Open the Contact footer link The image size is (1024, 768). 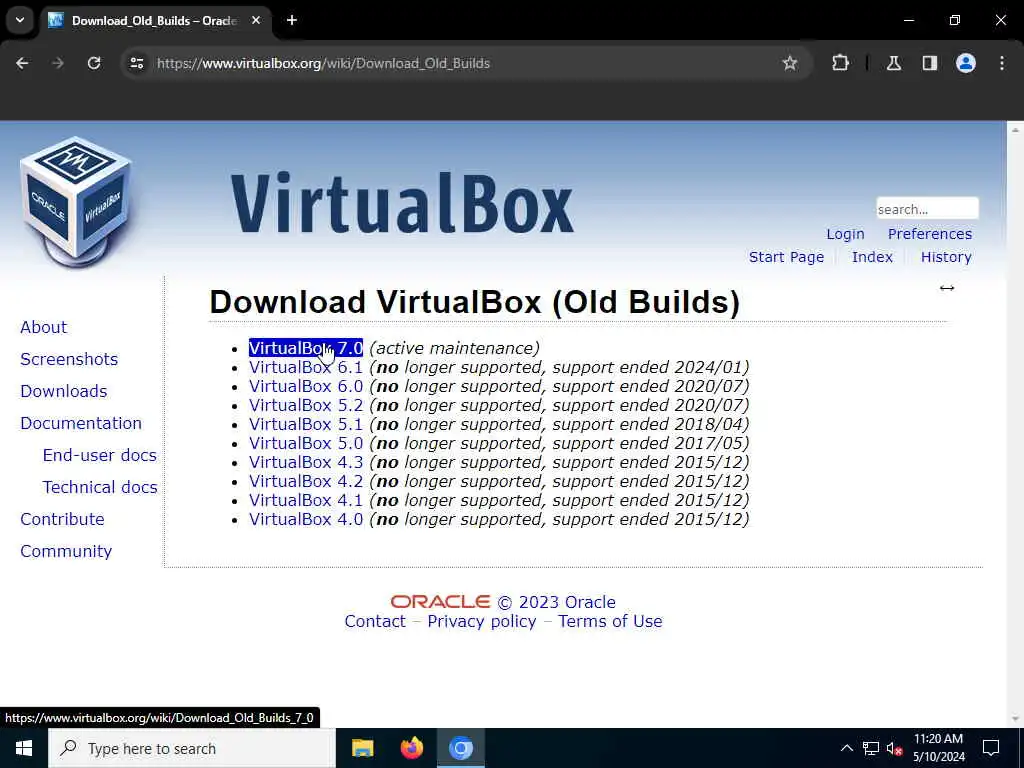pos(375,621)
